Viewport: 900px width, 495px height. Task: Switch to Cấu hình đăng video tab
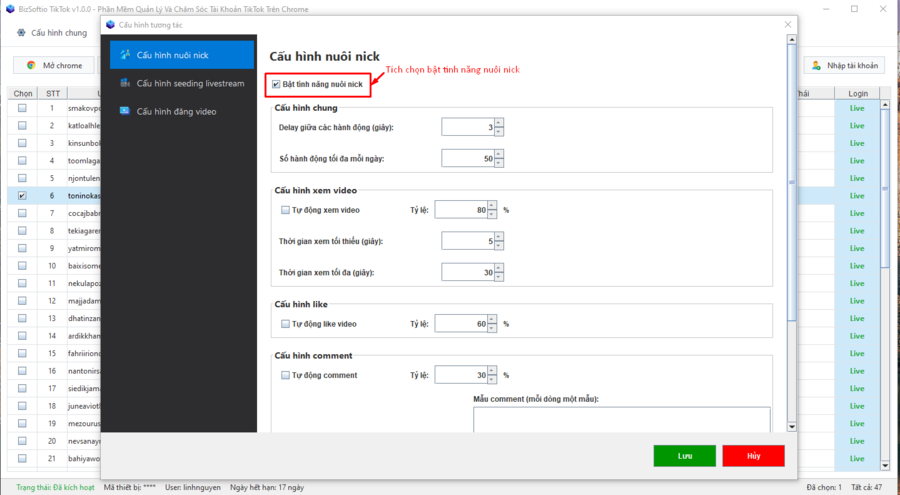pos(176,111)
